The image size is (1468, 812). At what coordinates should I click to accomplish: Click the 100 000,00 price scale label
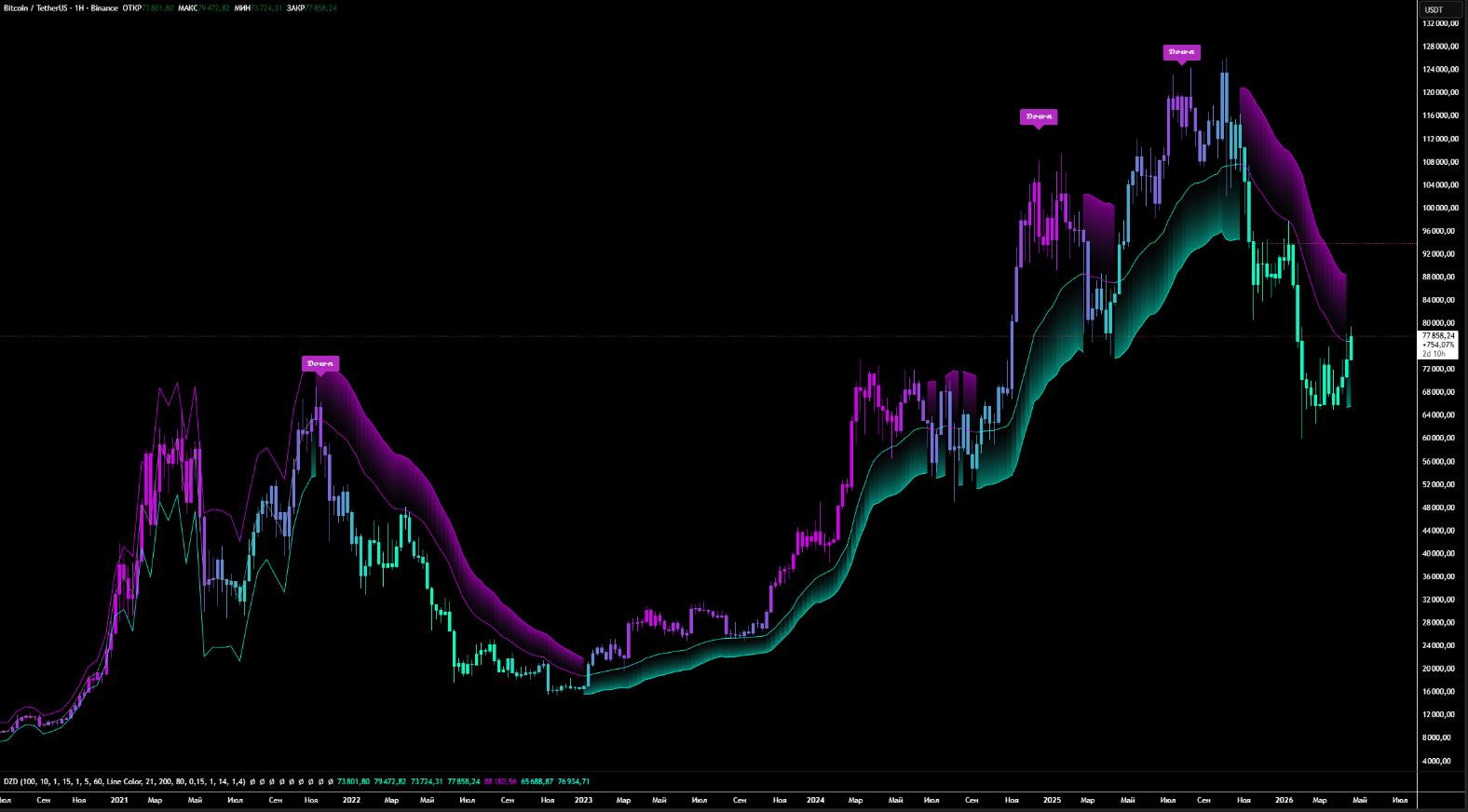[1439, 208]
